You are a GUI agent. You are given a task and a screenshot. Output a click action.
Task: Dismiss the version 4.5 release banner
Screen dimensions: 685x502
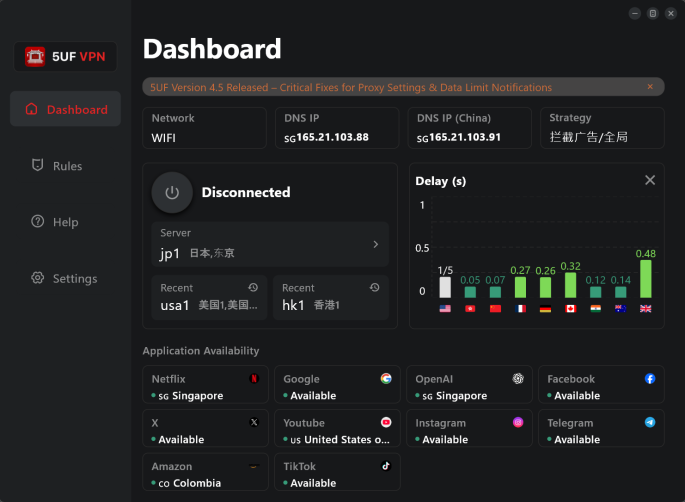click(x=650, y=87)
